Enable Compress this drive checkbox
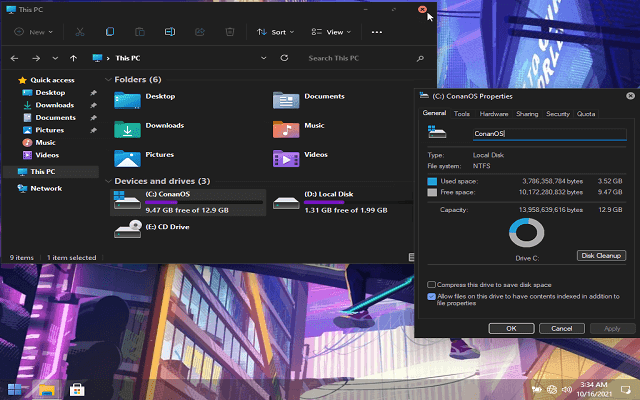 (x=431, y=284)
